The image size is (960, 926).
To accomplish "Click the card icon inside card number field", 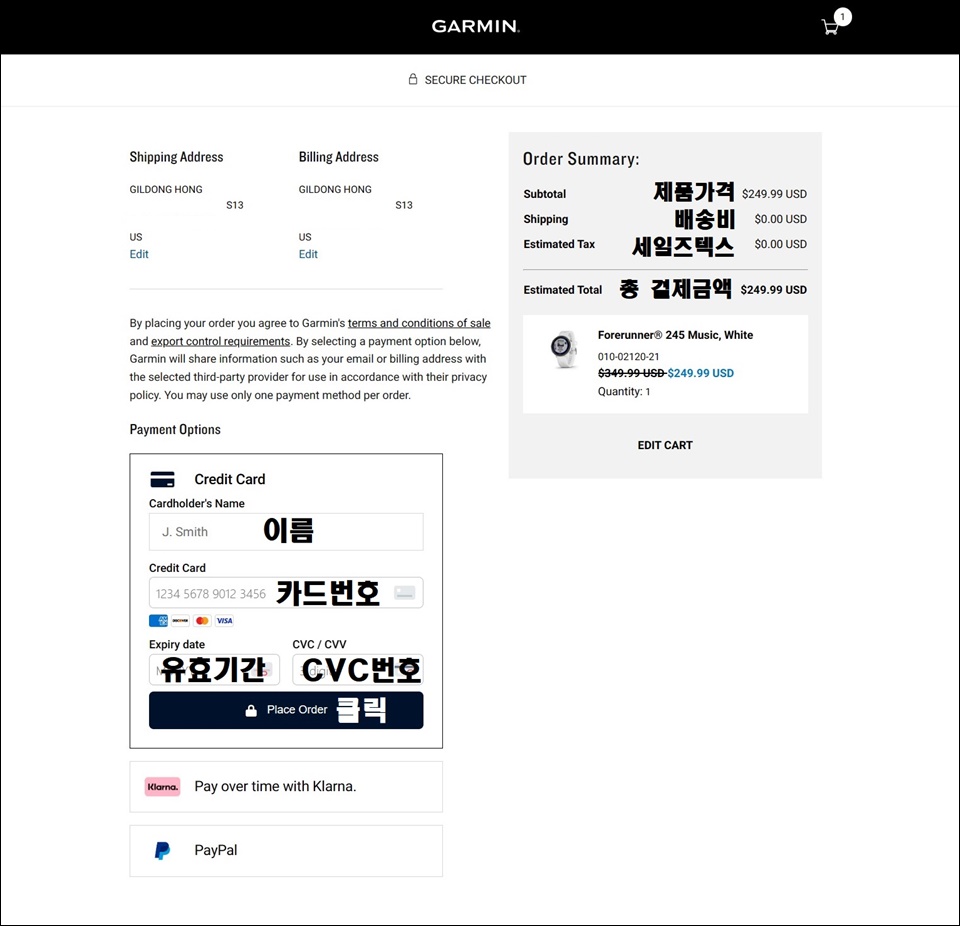I will 405,592.
